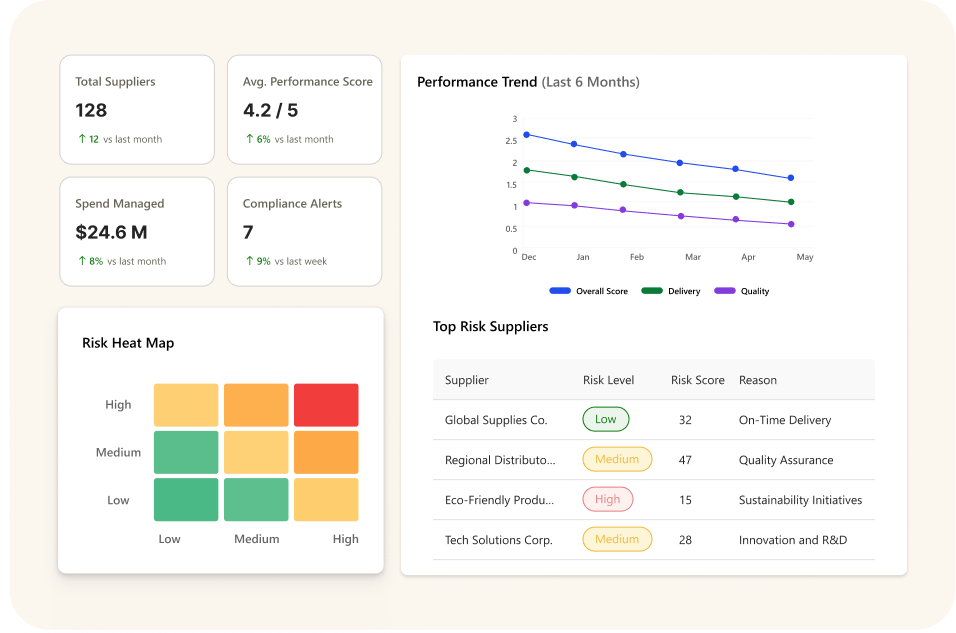The width and height of the screenshot is (956, 633).
Task: Sort by the Reason column header
Action: pos(758,380)
